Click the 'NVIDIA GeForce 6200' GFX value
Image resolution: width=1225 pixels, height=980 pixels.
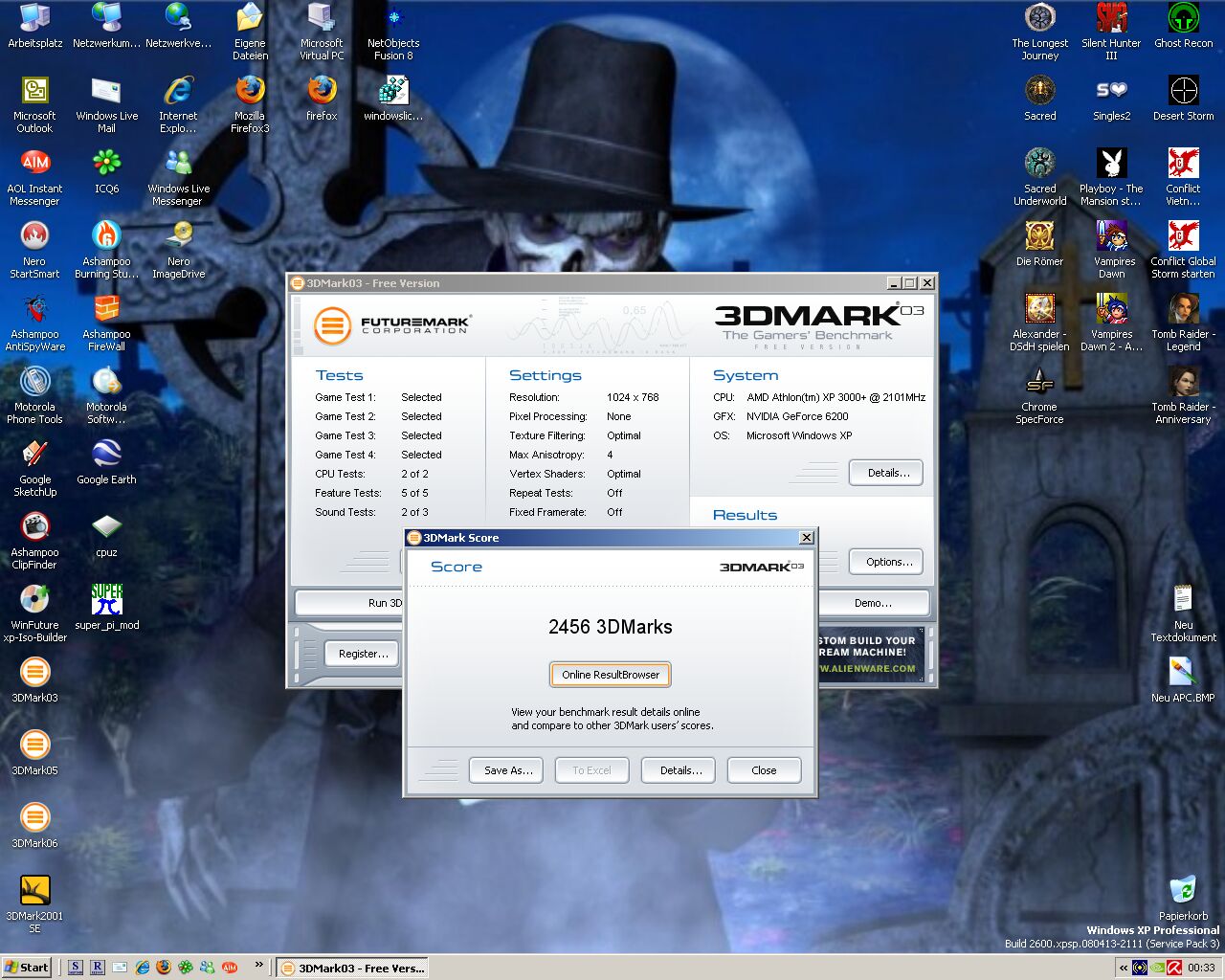click(797, 416)
